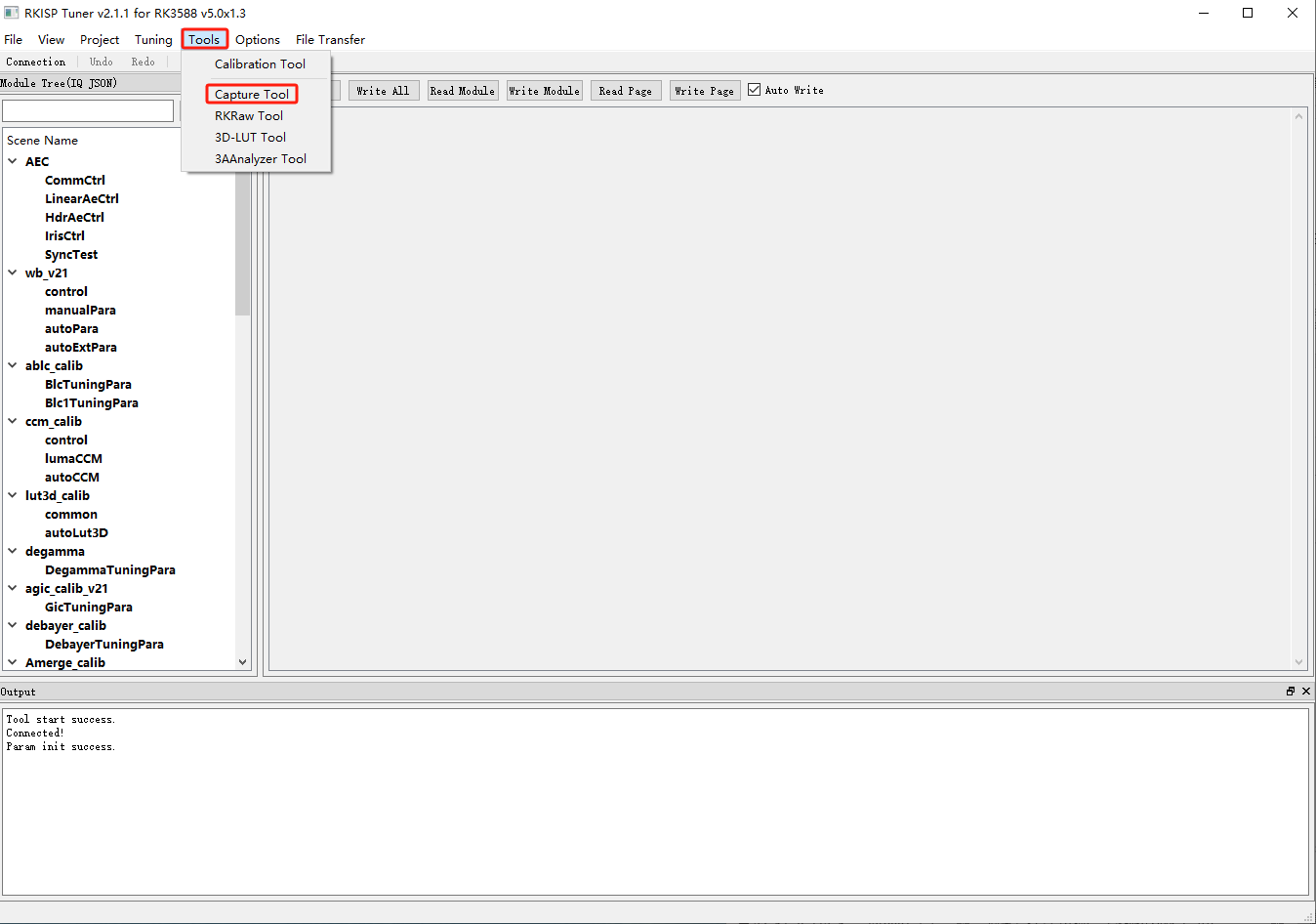Click the 'Param init success.' output line
The width and height of the screenshot is (1316, 924).
pos(61,747)
